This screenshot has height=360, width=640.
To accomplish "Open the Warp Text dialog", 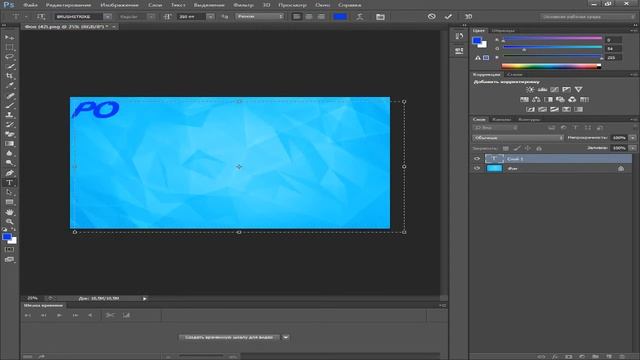I will click(360, 17).
